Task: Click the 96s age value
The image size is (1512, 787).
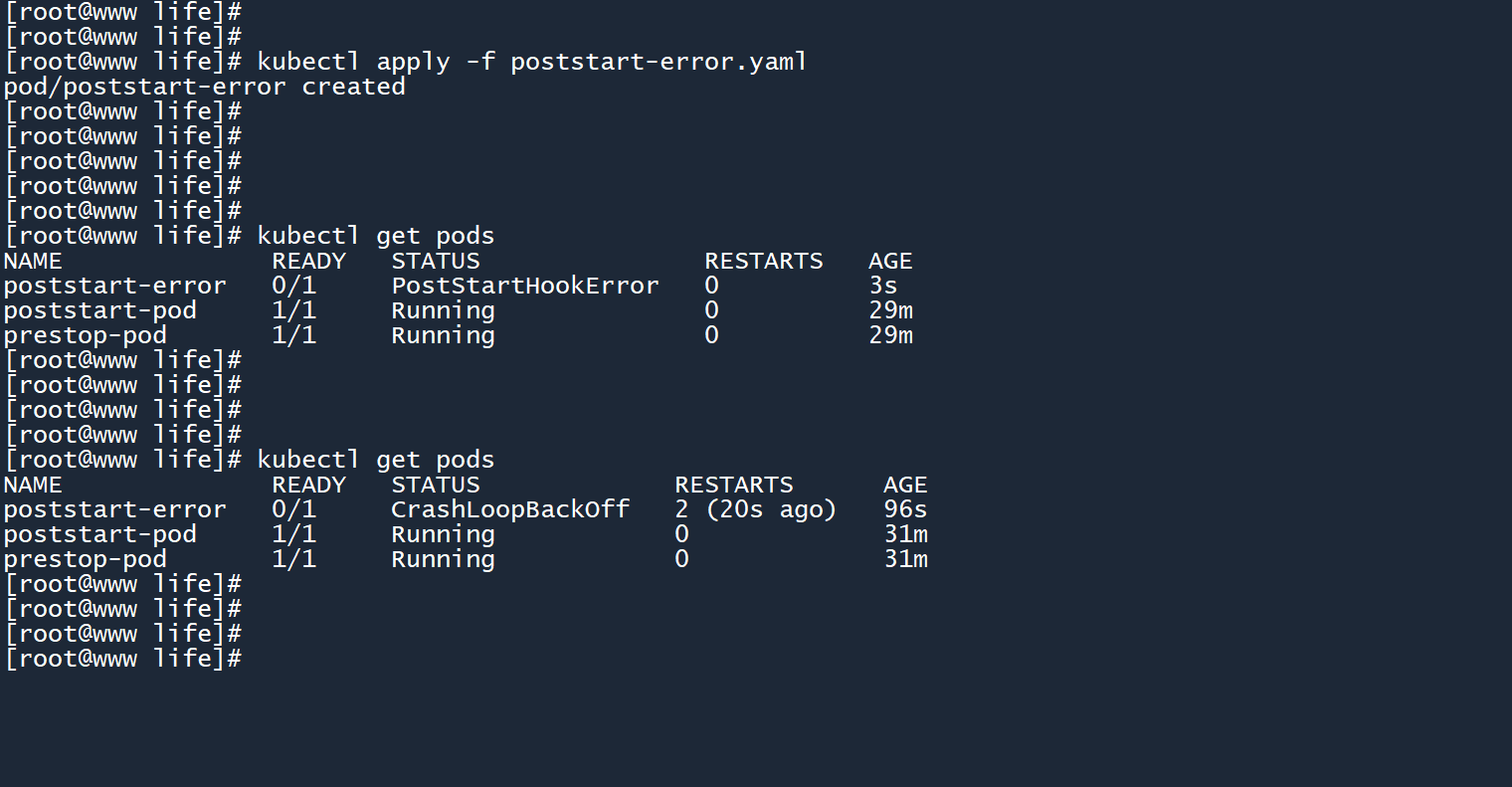Action: tap(904, 510)
